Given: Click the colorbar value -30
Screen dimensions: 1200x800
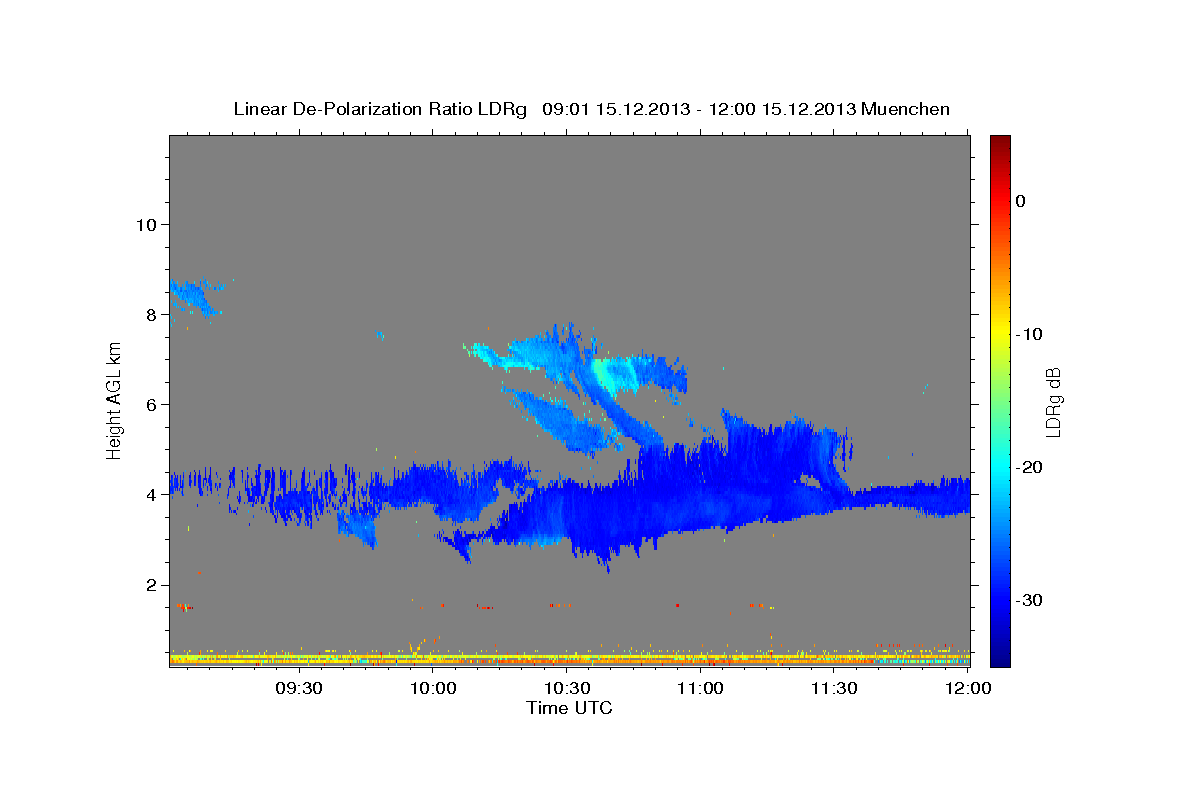Looking at the screenshot, I should (x=1030, y=600).
